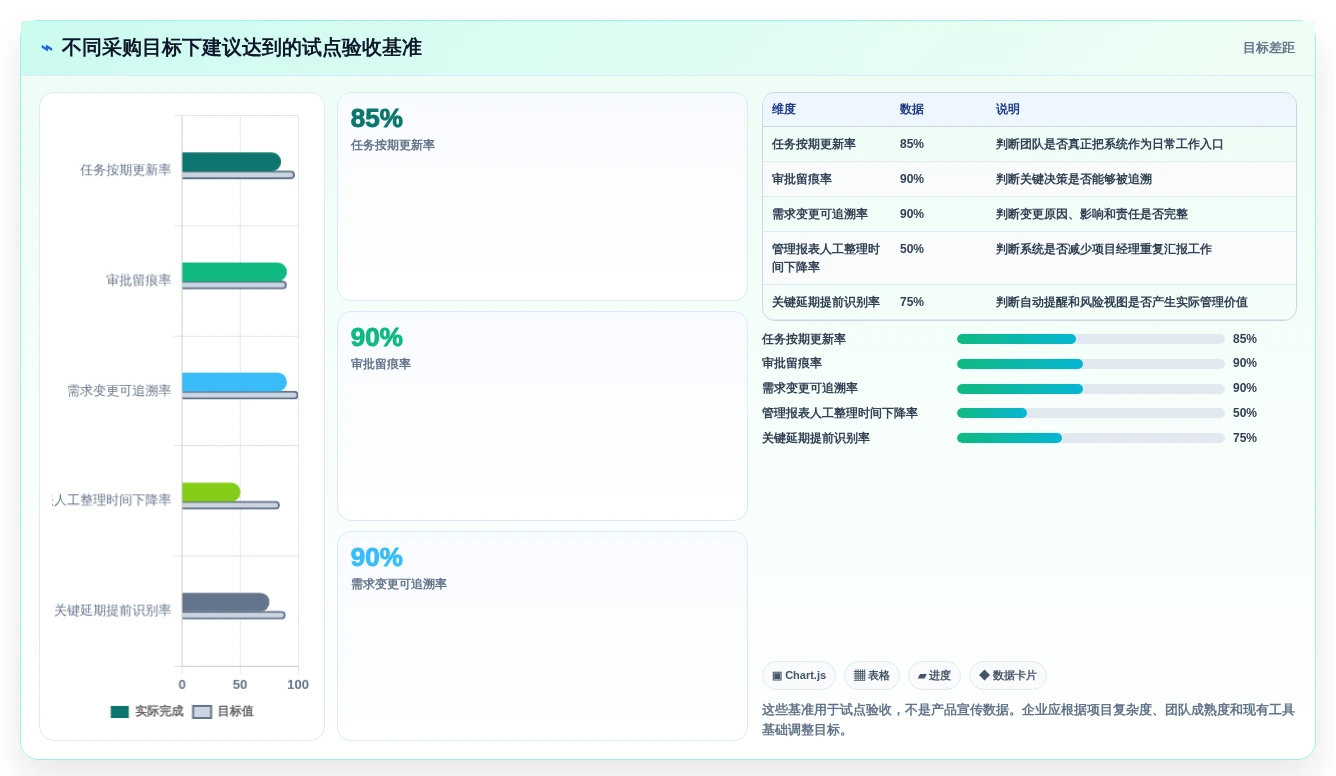Select the 表格 tag chip
The image size is (1336, 776).
point(872,676)
